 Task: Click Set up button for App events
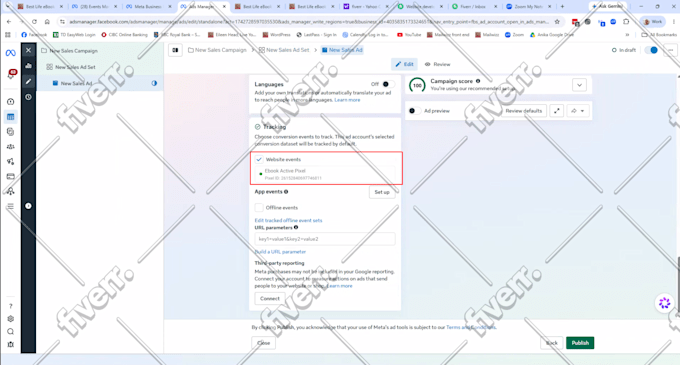coord(382,192)
